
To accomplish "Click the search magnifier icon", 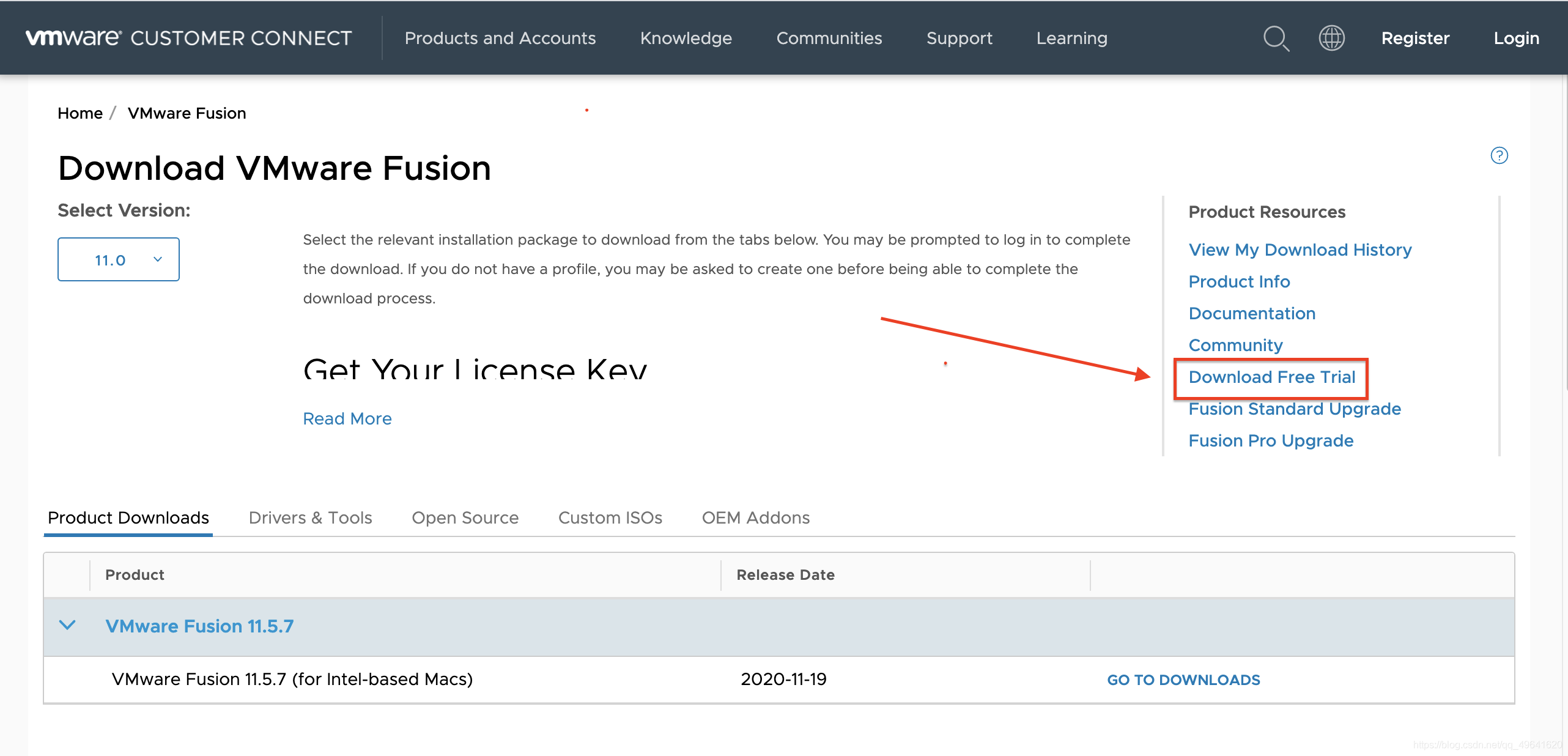I will 1276,39.
